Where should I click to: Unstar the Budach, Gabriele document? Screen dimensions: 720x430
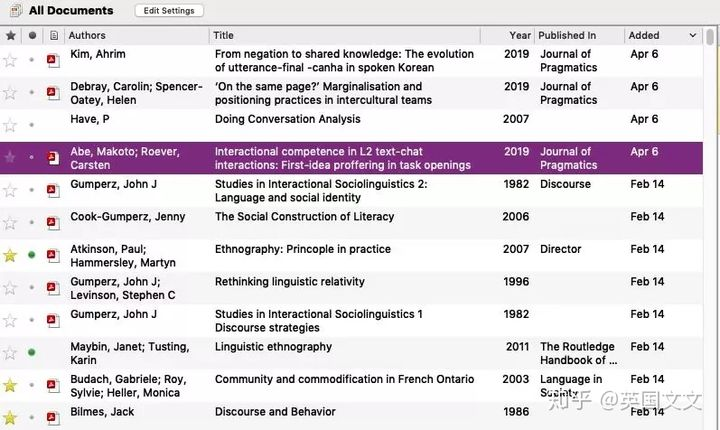10,385
